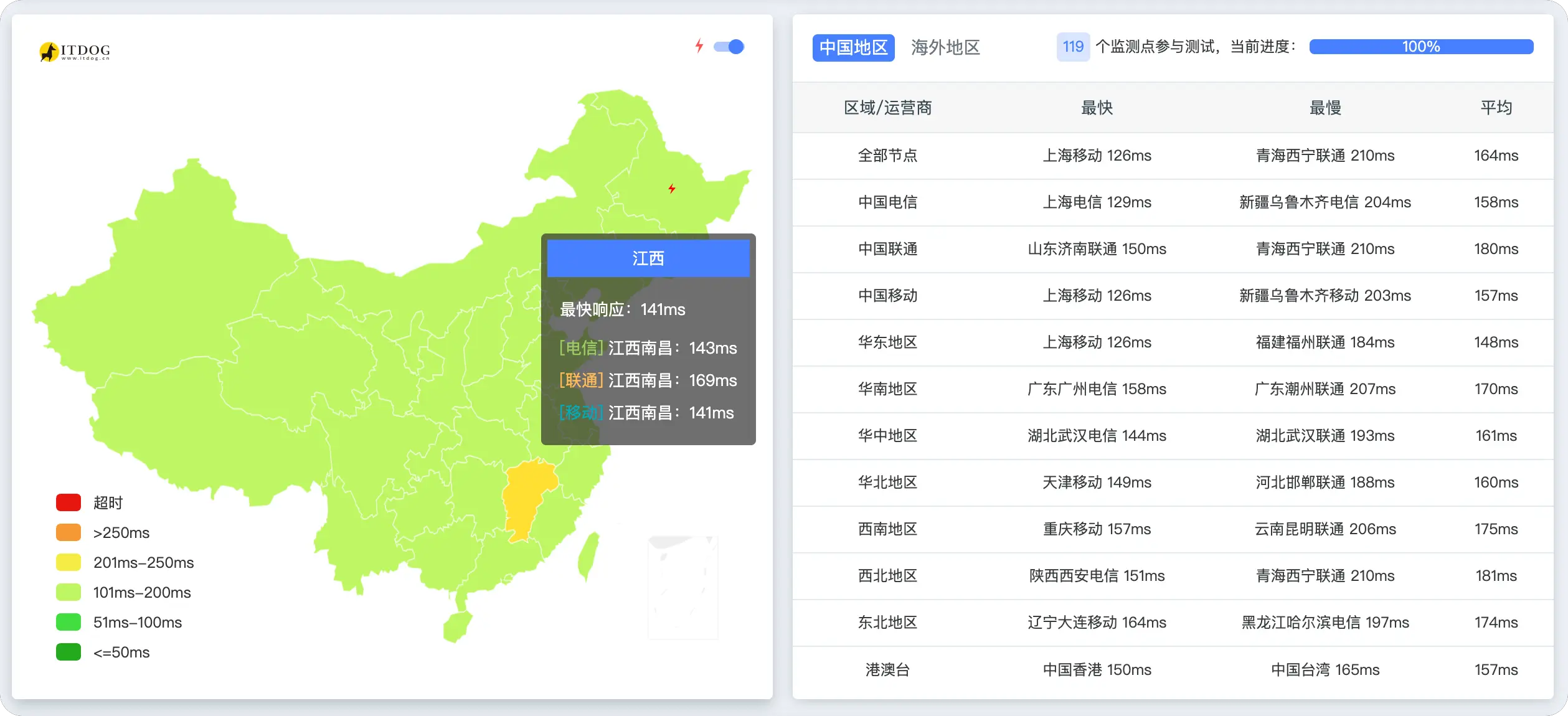Click 天津移动 149ms cell
The image size is (1568, 716).
1097,482
